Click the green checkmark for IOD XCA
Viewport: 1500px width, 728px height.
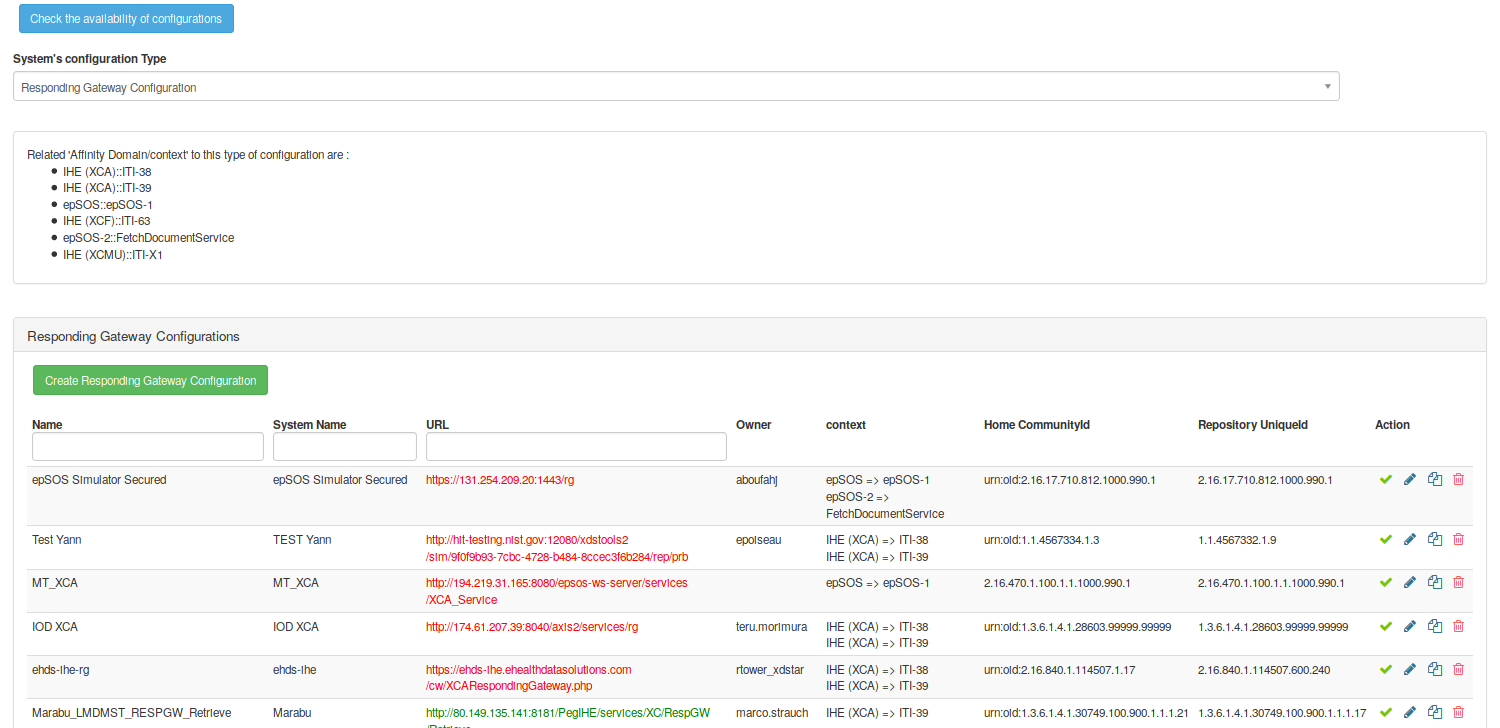(1385, 627)
